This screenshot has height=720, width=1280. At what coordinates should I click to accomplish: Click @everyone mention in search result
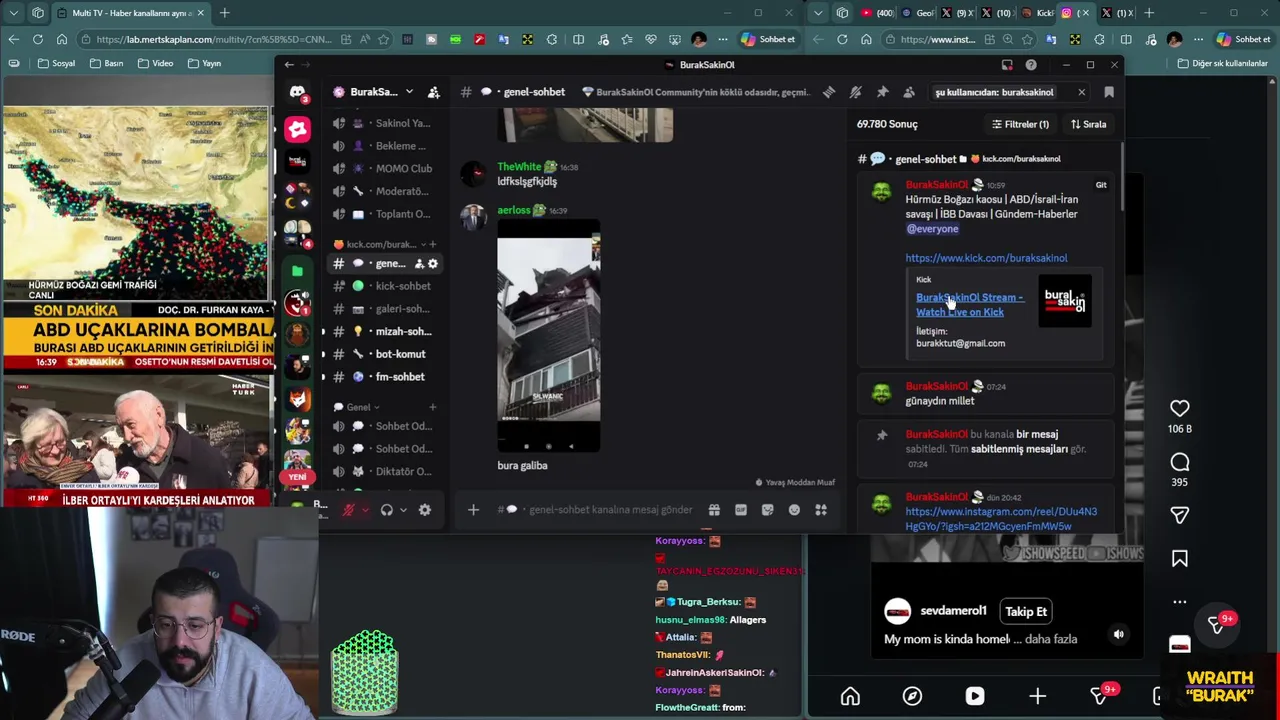click(x=932, y=229)
